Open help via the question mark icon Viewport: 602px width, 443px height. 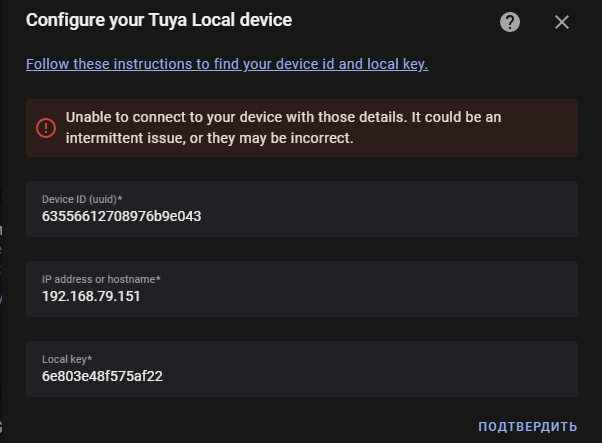click(x=510, y=22)
